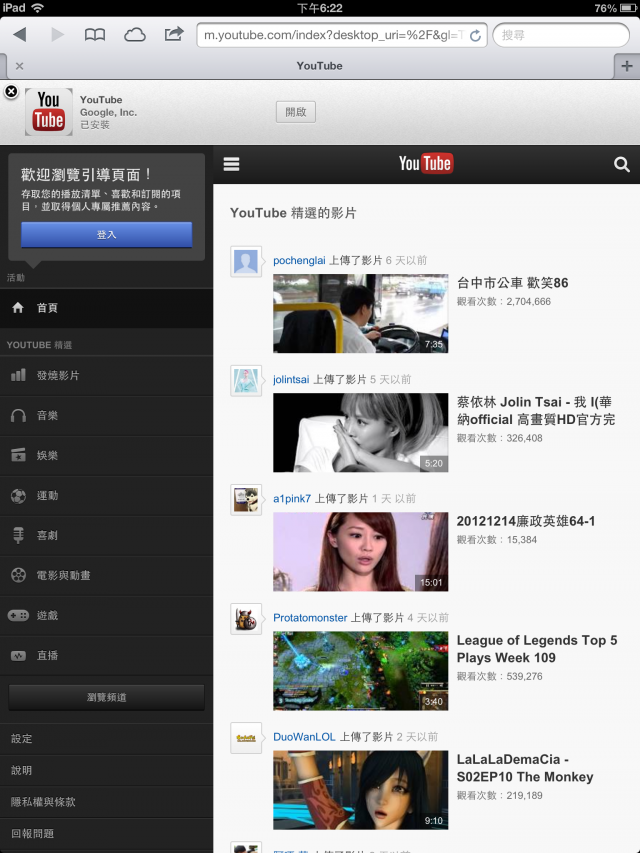The width and height of the screenshot is (640, 854).
Task: Click the 開啟 open app button
Action: 296,112
